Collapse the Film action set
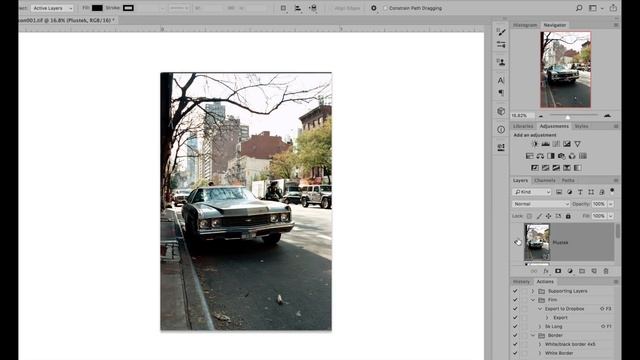The width and height of the screenshot is (640, 360). (533, 300)
